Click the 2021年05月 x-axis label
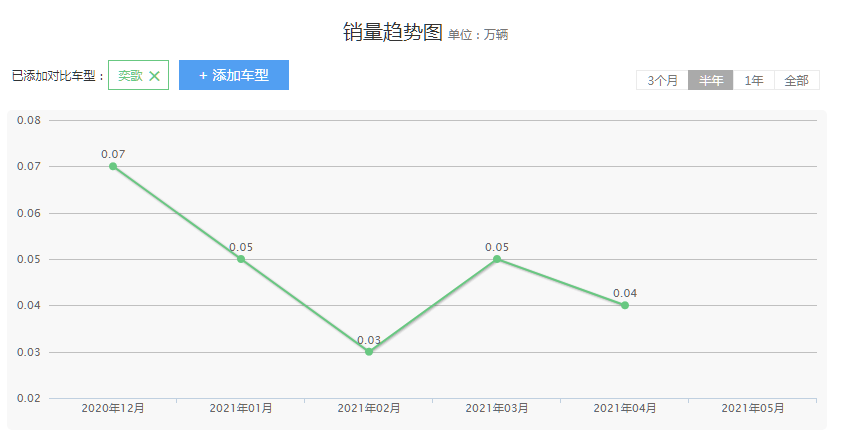 753,409
